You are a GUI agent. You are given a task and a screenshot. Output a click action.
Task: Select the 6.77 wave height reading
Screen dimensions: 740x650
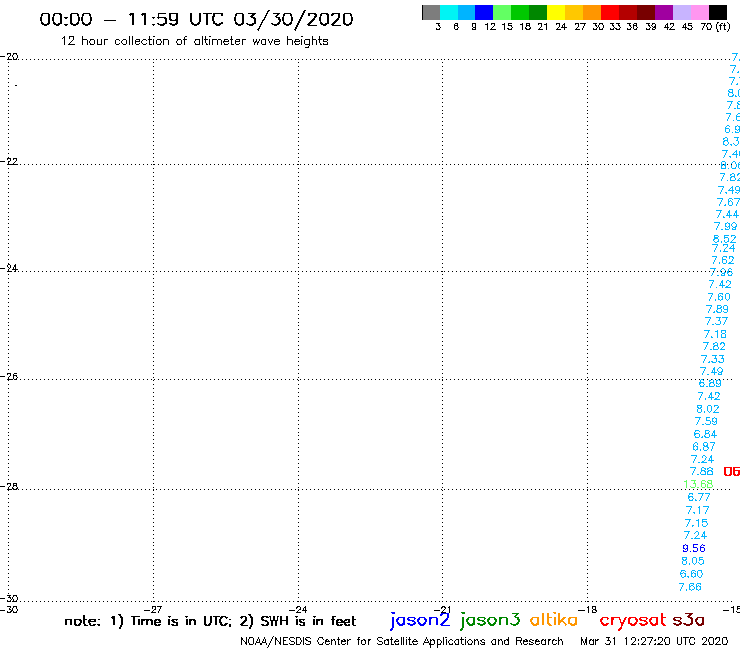coord(699,497)
